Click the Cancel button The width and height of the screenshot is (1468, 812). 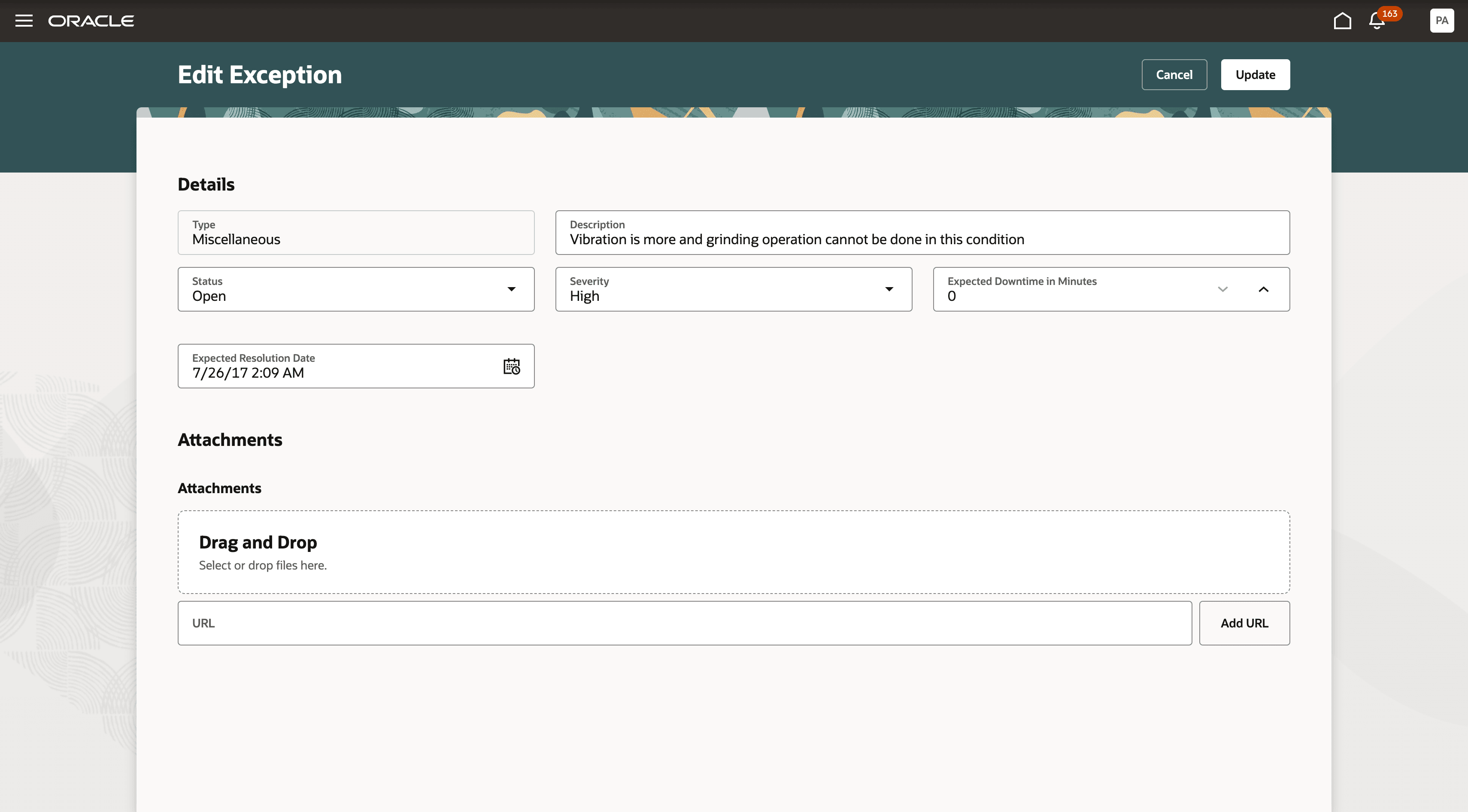[1174, 74]
